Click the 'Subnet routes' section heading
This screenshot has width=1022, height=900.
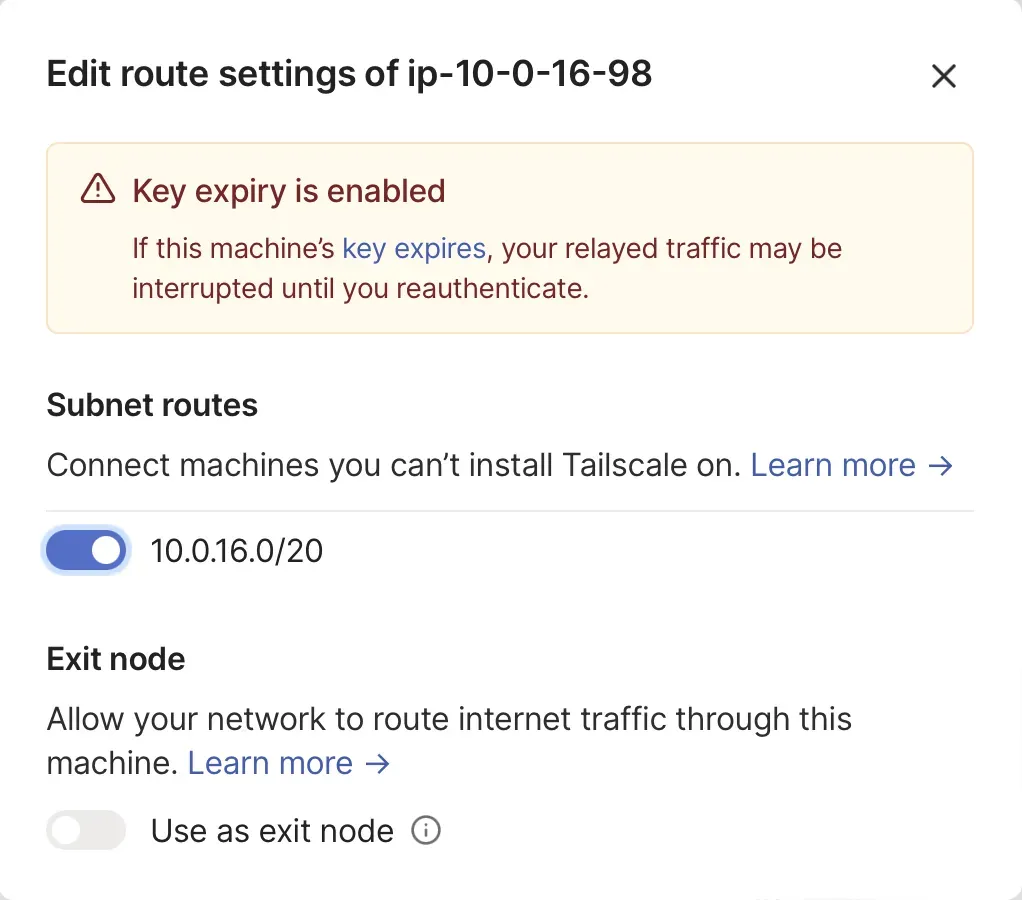click(x=152, y=405)
